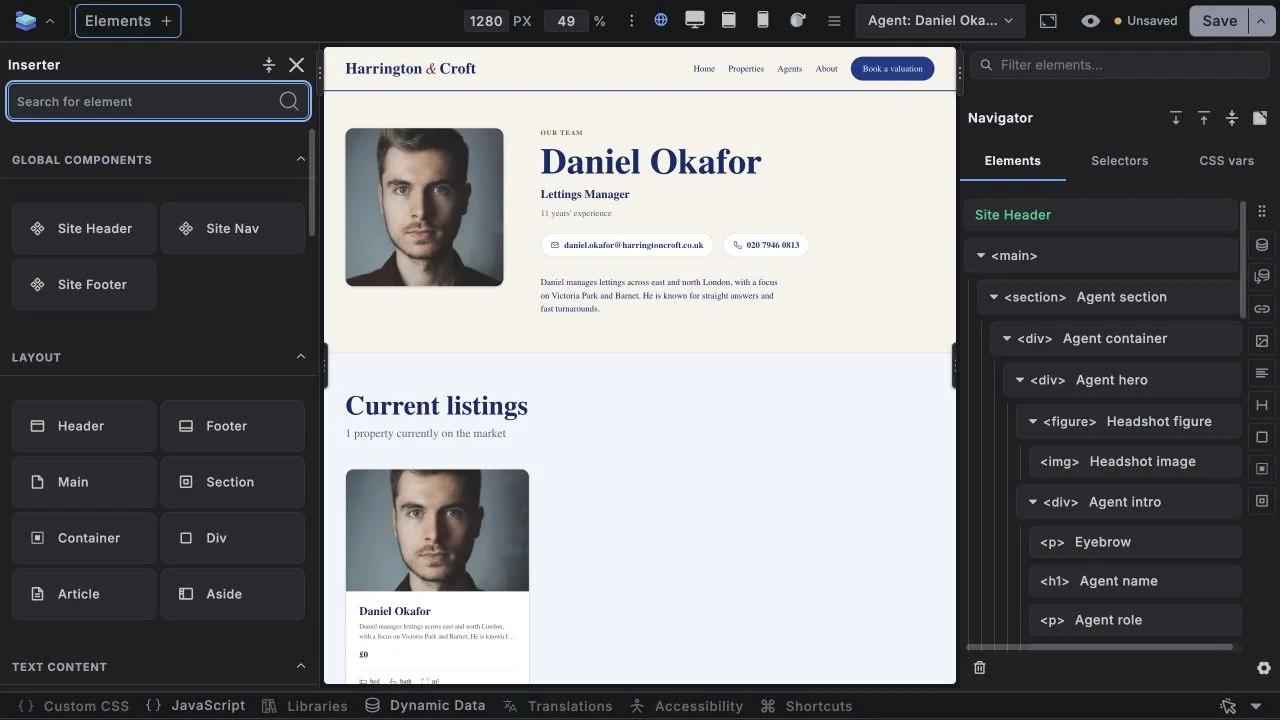This screenshot has width=1280, height=720.
Task: Collapse the Headshot figure tree node
Action: pyautogui.click(x=1033, y=422)
